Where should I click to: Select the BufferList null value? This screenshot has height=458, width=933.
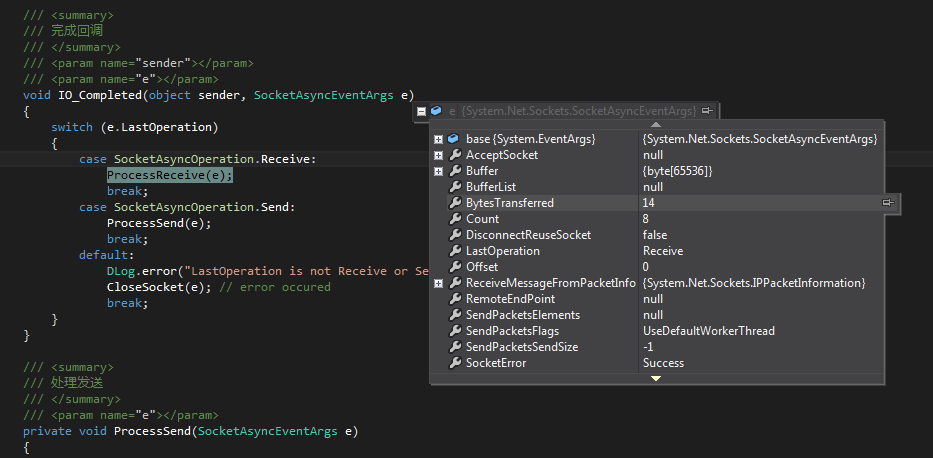tap(653, 187)
